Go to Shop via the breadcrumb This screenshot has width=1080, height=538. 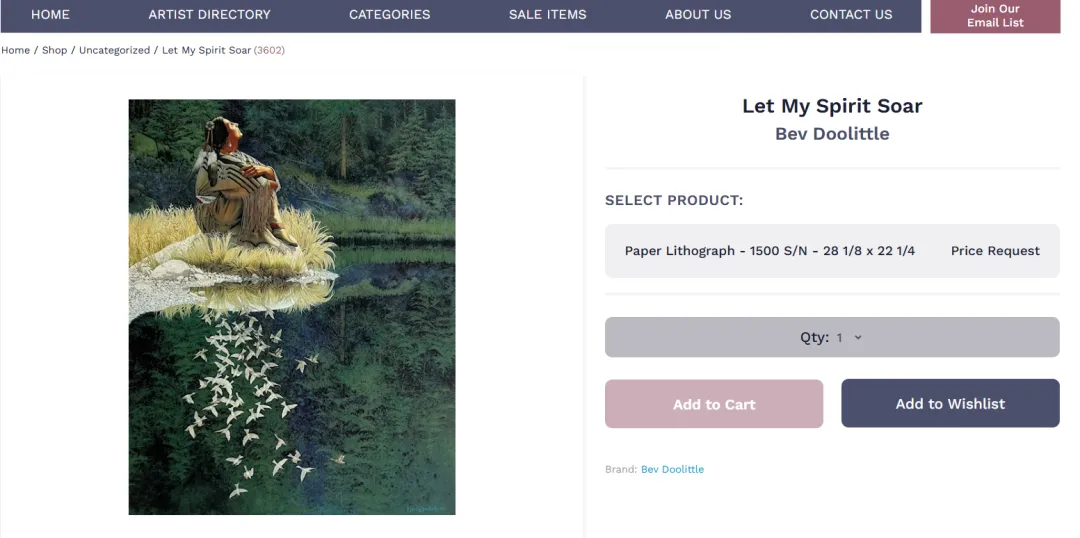pos(54,50)
